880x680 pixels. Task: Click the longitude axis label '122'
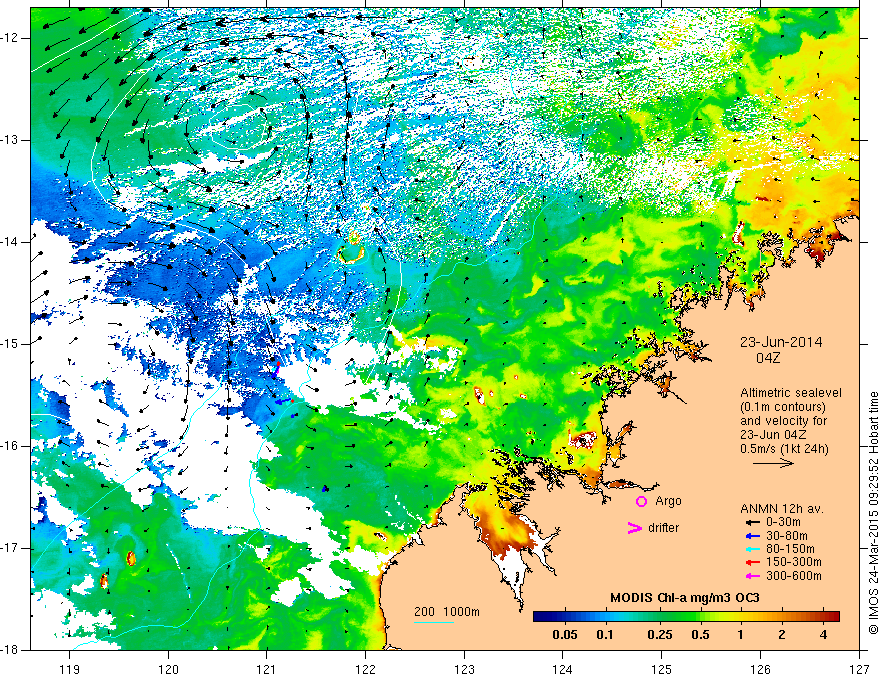click(x=365, y=669)
